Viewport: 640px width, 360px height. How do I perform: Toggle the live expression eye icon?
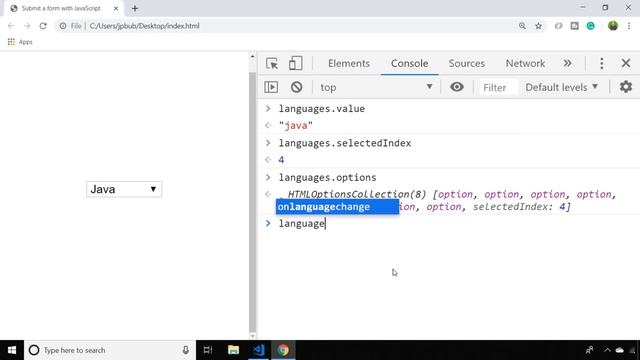(456, 87)
